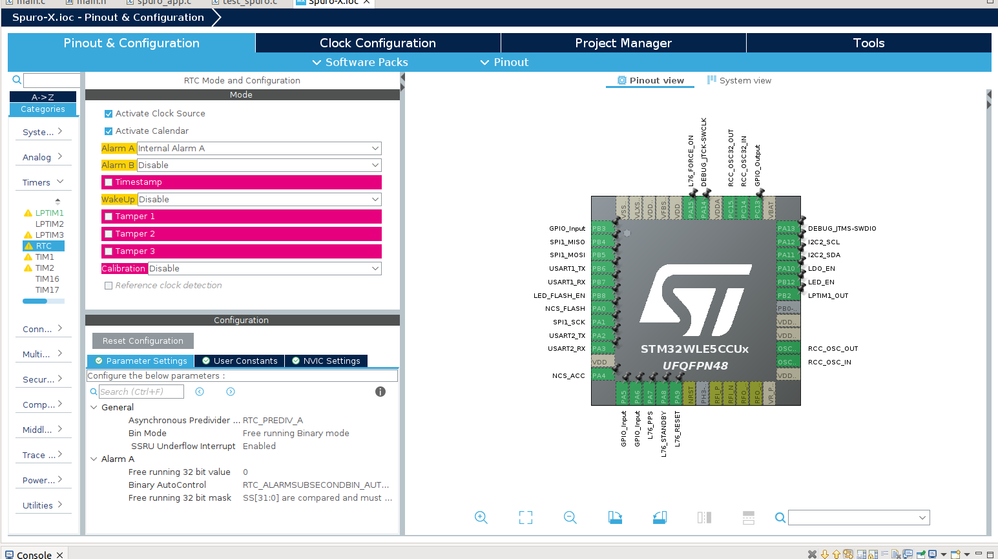
Task: Go to next parameter search result
Action: pos(230,392)
